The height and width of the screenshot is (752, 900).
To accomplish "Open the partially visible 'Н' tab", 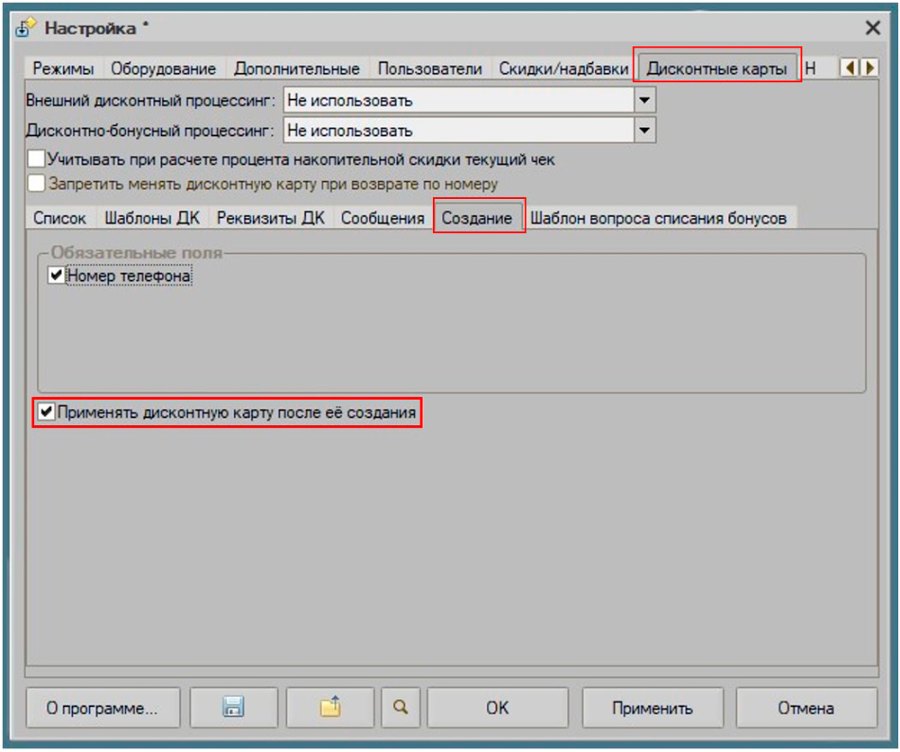I will (810, 68).
